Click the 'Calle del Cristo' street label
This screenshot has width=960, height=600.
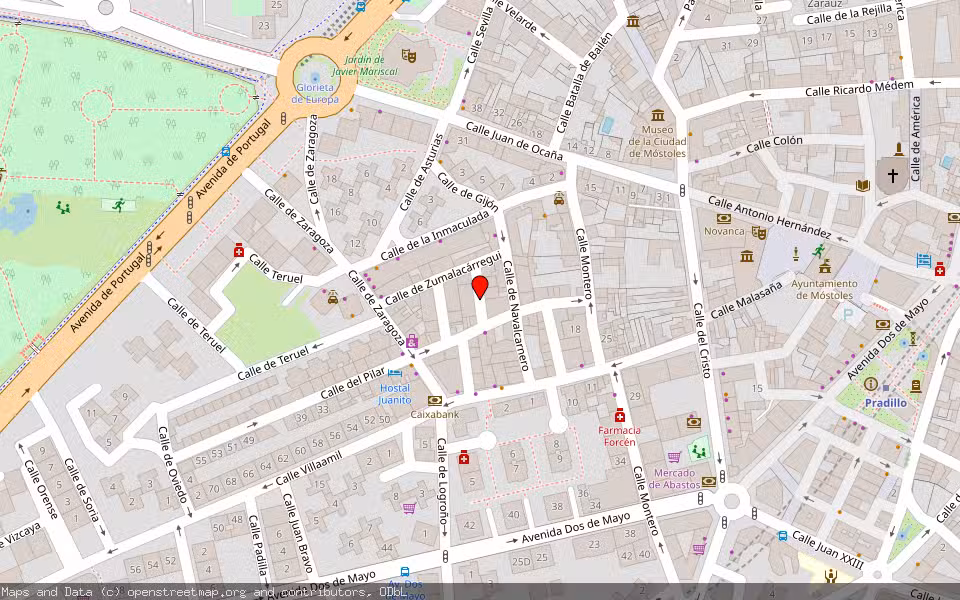coord(702,340)
